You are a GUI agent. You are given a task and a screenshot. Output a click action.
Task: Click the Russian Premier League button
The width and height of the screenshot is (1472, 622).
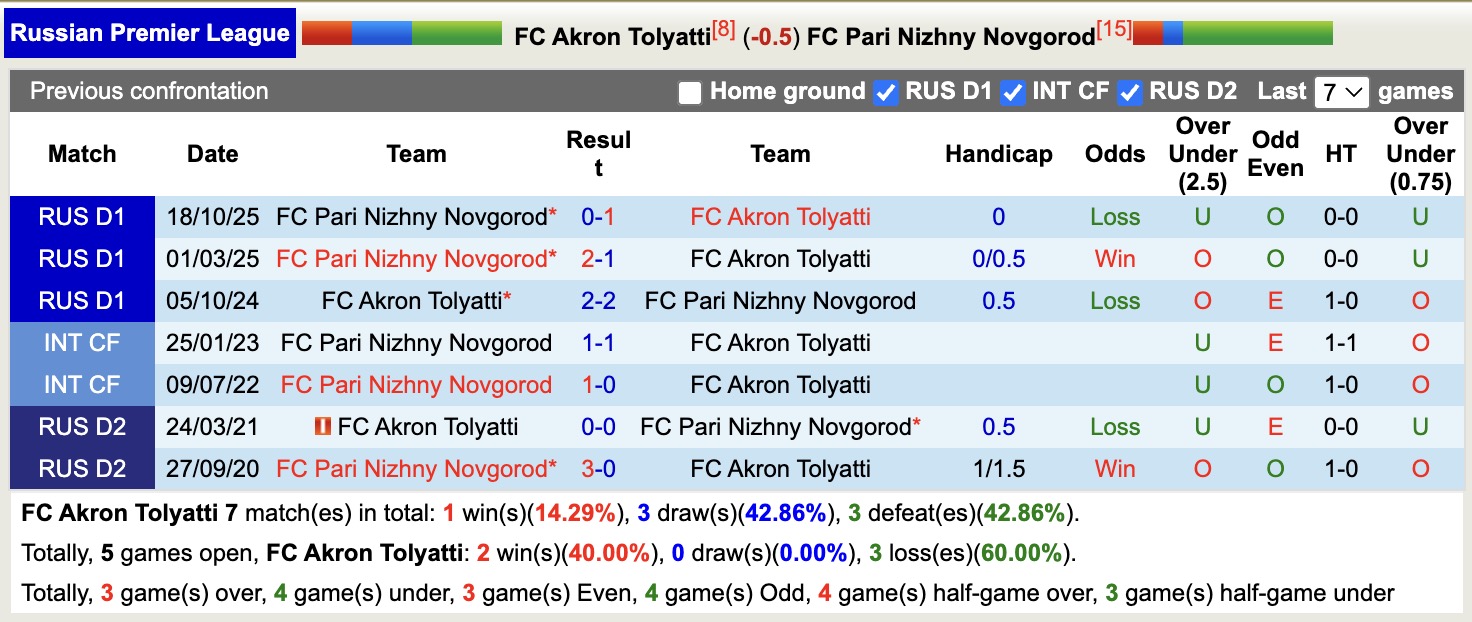pyautogui.click(x=150, y=32)
